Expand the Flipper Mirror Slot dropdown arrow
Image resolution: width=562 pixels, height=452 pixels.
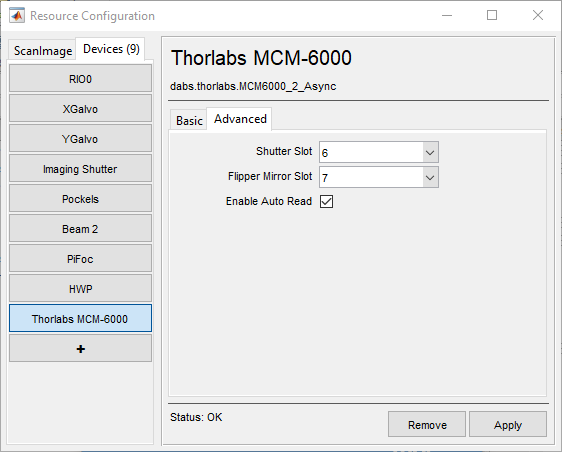(430, 177)
